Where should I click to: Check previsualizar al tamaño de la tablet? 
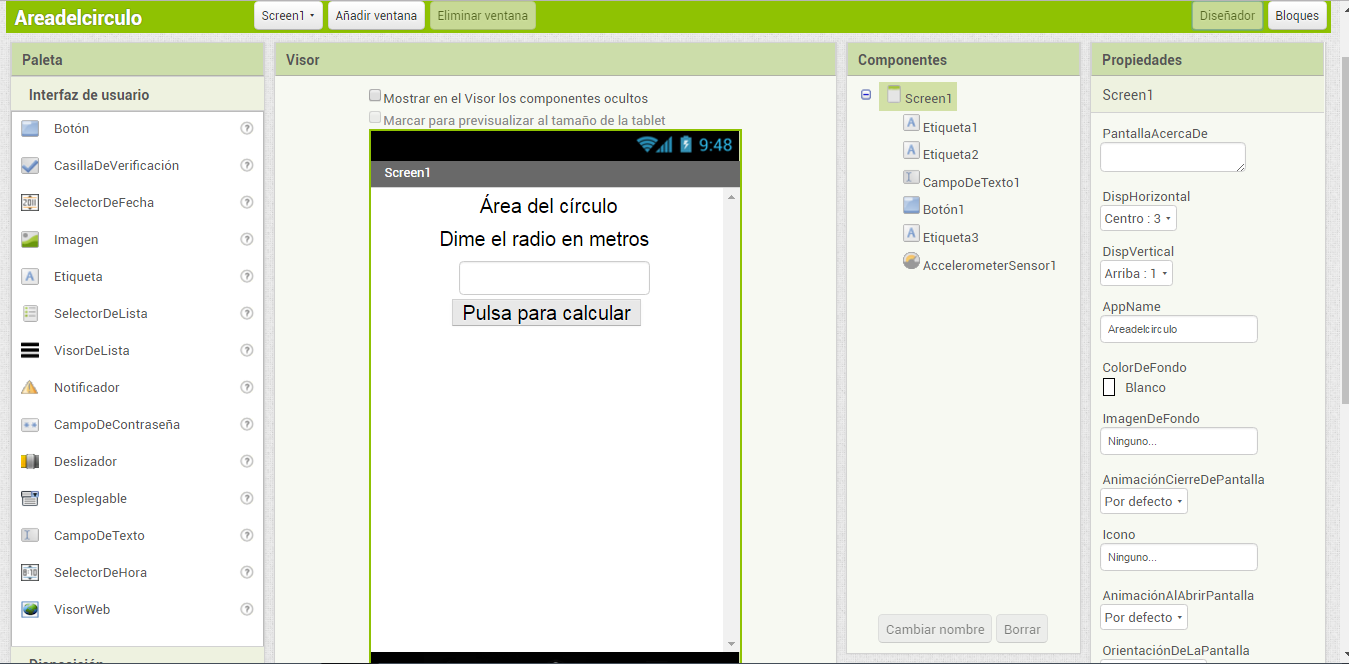coord(375,117)
